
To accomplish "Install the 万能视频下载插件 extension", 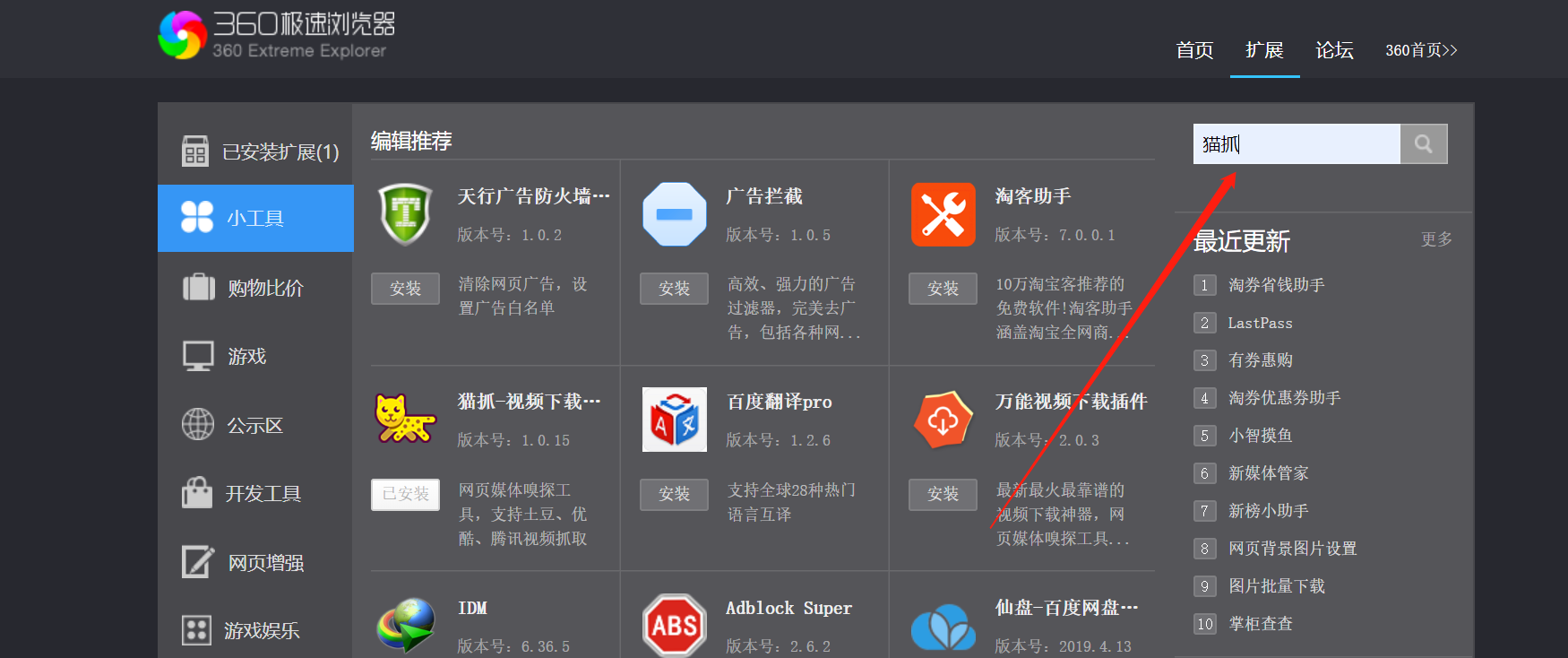I will pos(943,494).
